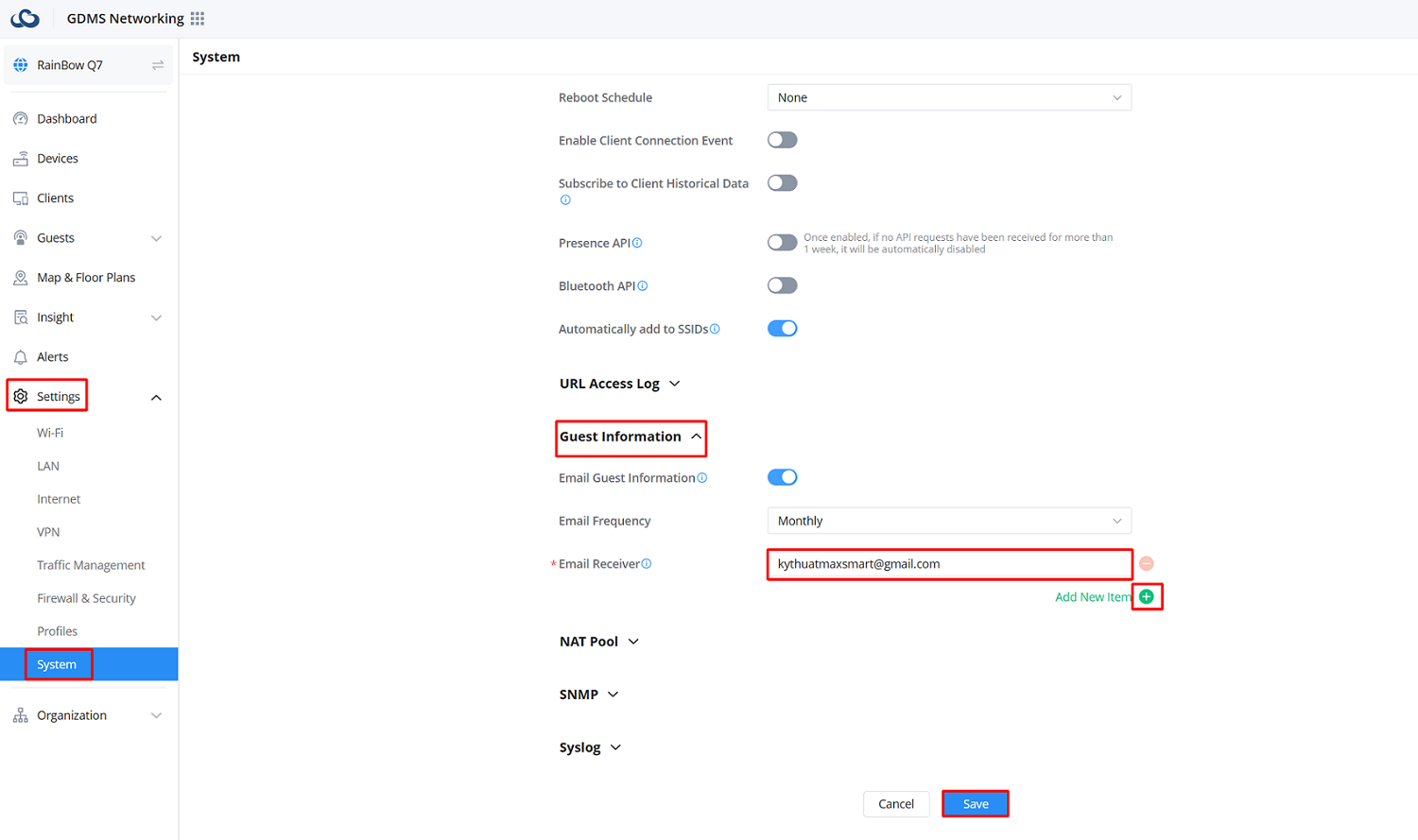Save the system settings

pyautogui.click(x=975, y=803)
